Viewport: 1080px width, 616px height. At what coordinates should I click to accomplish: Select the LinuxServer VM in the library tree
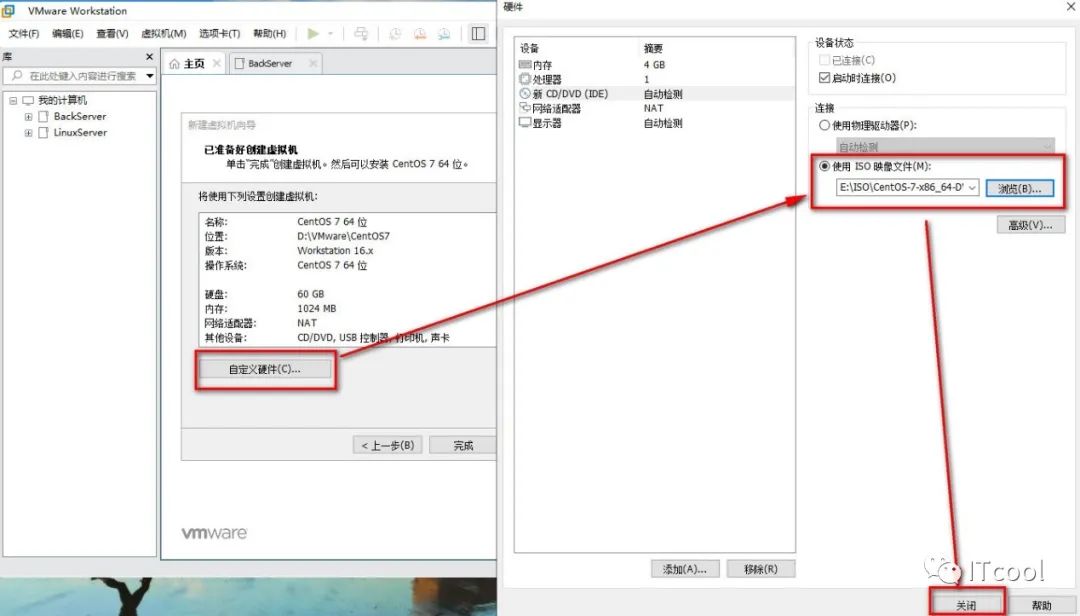coord(80,132)
